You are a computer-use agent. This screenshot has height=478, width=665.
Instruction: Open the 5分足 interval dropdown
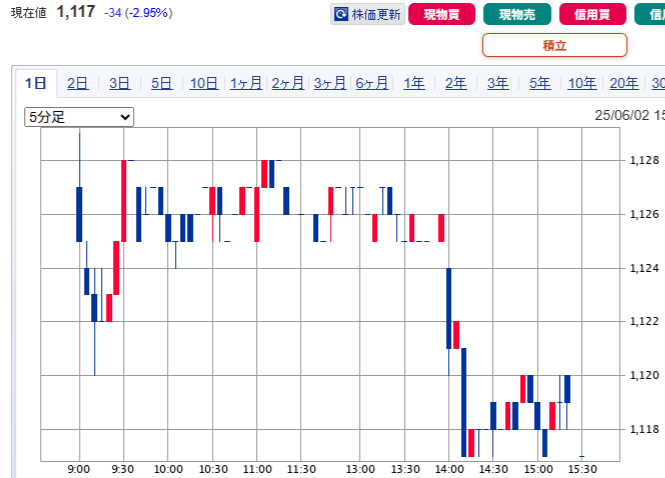(79, 117)
